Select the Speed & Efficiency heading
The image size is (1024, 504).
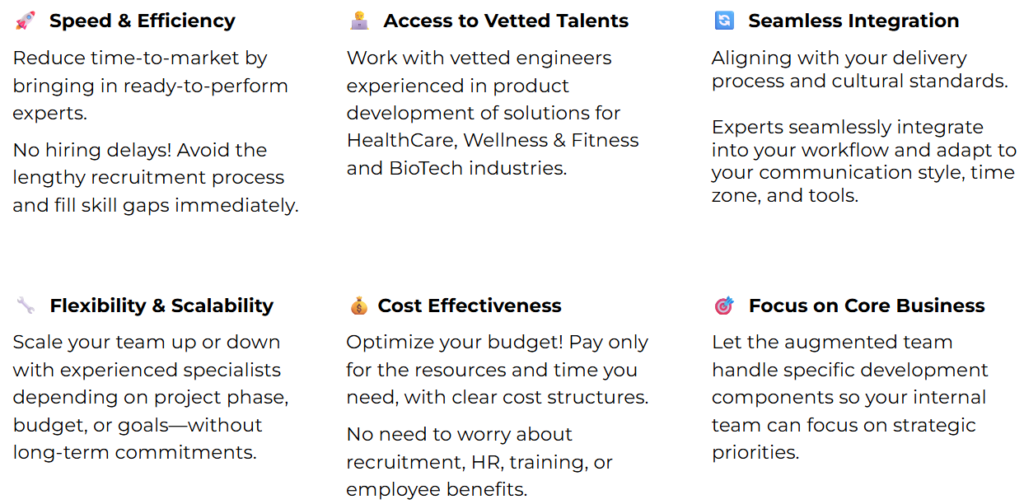[x=142, y=21]
